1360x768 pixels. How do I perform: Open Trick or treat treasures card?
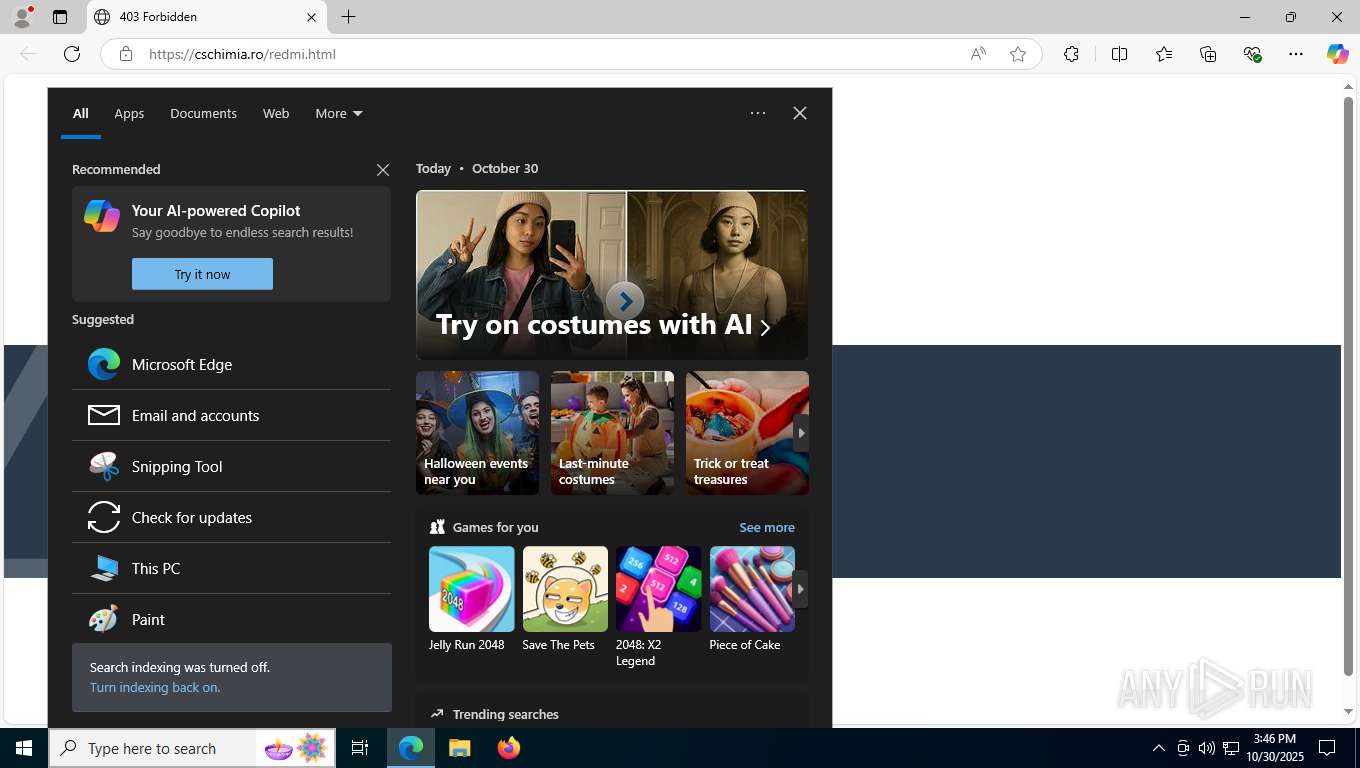point(747,432)
